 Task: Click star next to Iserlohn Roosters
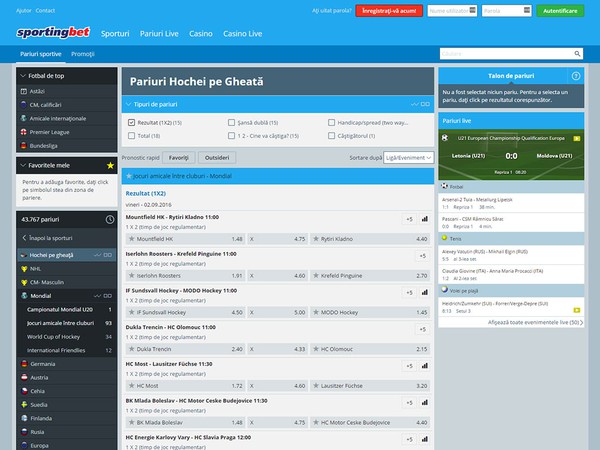132,276
